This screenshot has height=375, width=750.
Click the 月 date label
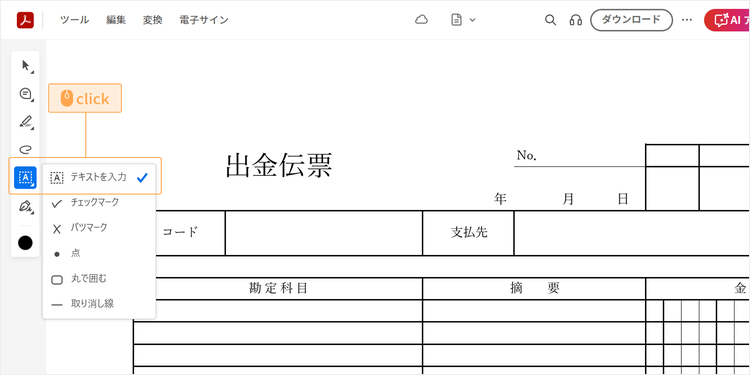coord(568,199)
